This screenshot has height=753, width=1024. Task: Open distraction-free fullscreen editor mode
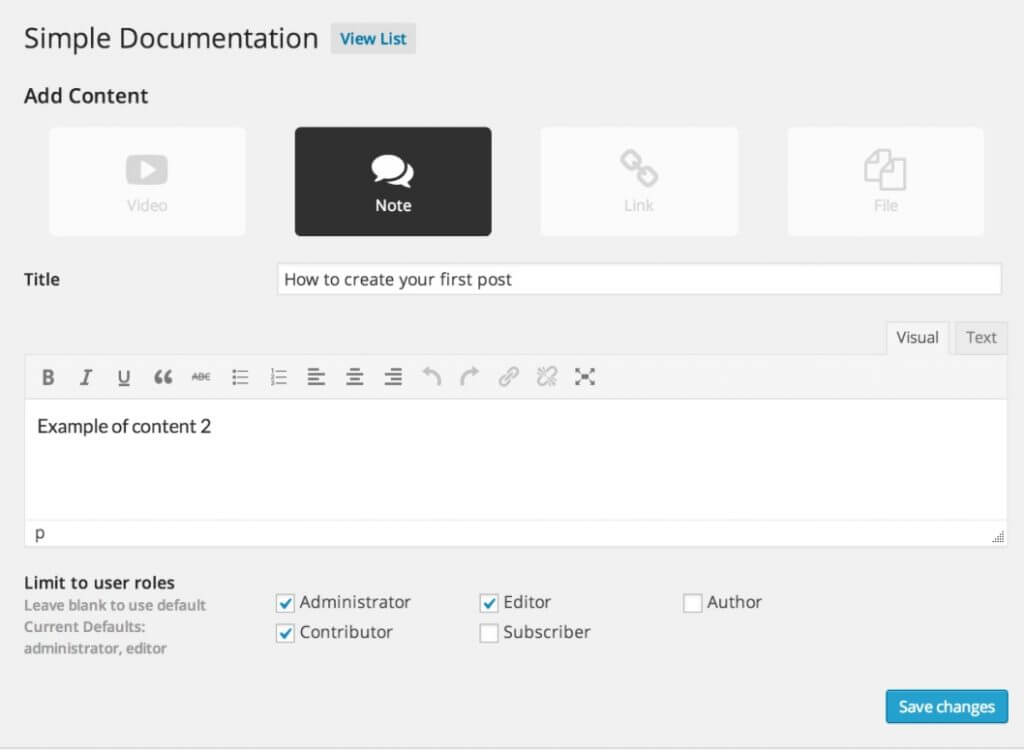click(584, 377)
